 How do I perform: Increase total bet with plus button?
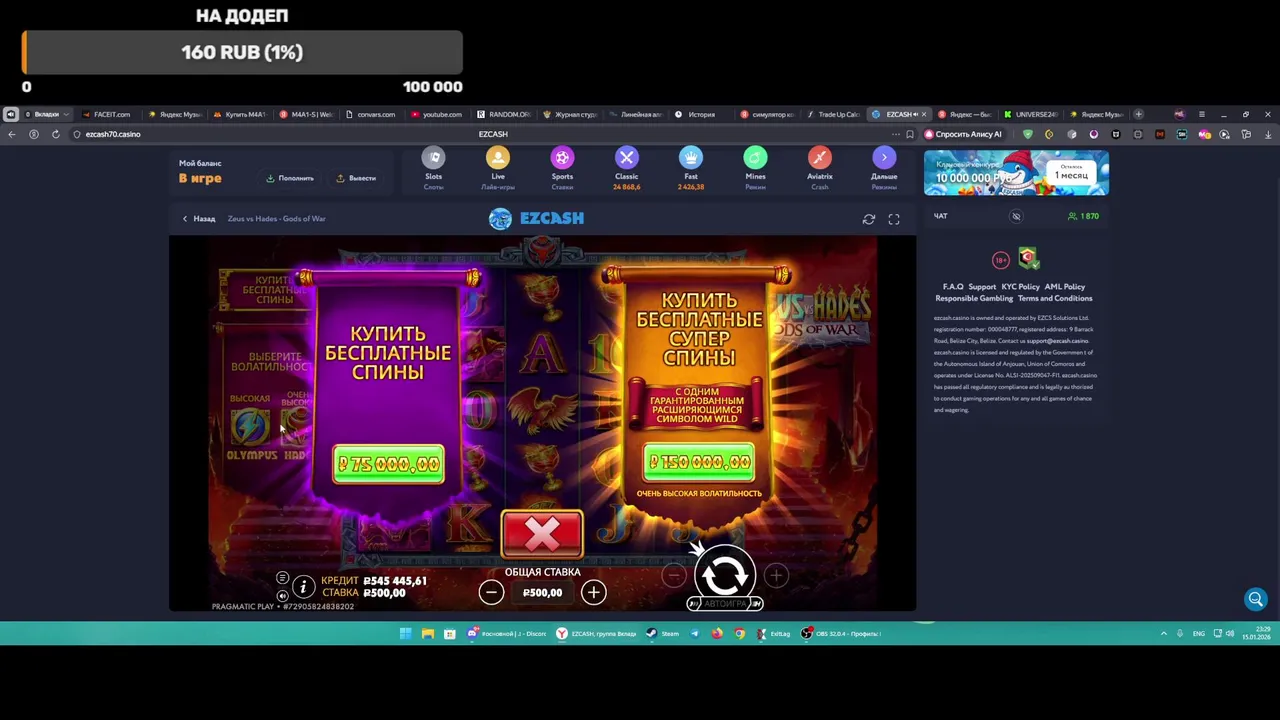tap(593, 592)
